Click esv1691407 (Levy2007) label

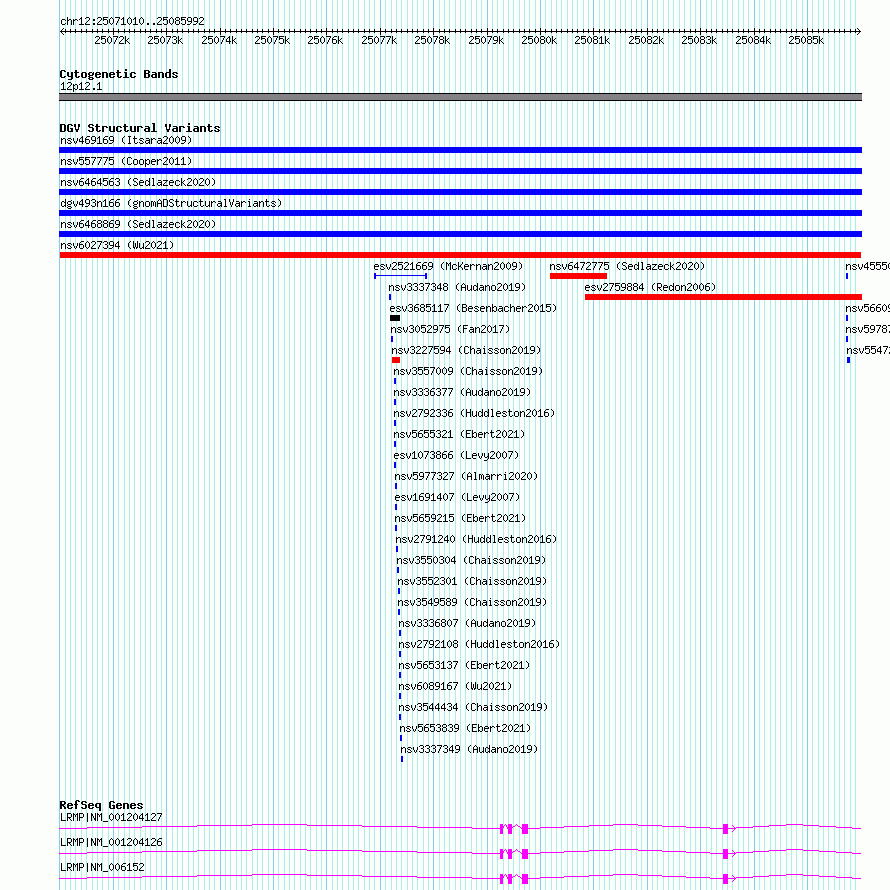[x=457, y=497]
